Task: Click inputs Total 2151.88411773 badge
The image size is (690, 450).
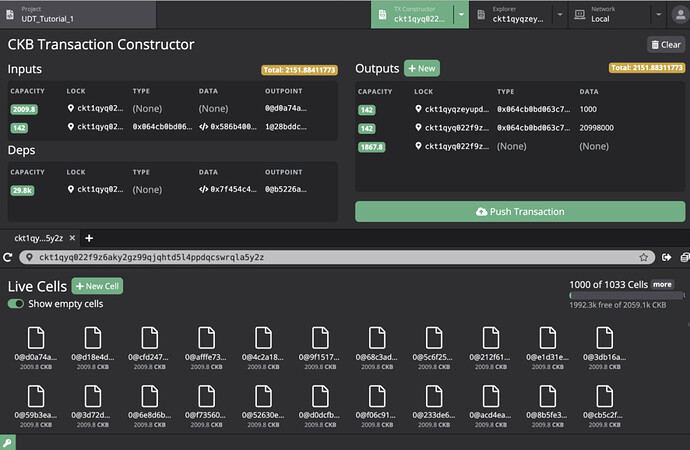Action: coord(299,70)
